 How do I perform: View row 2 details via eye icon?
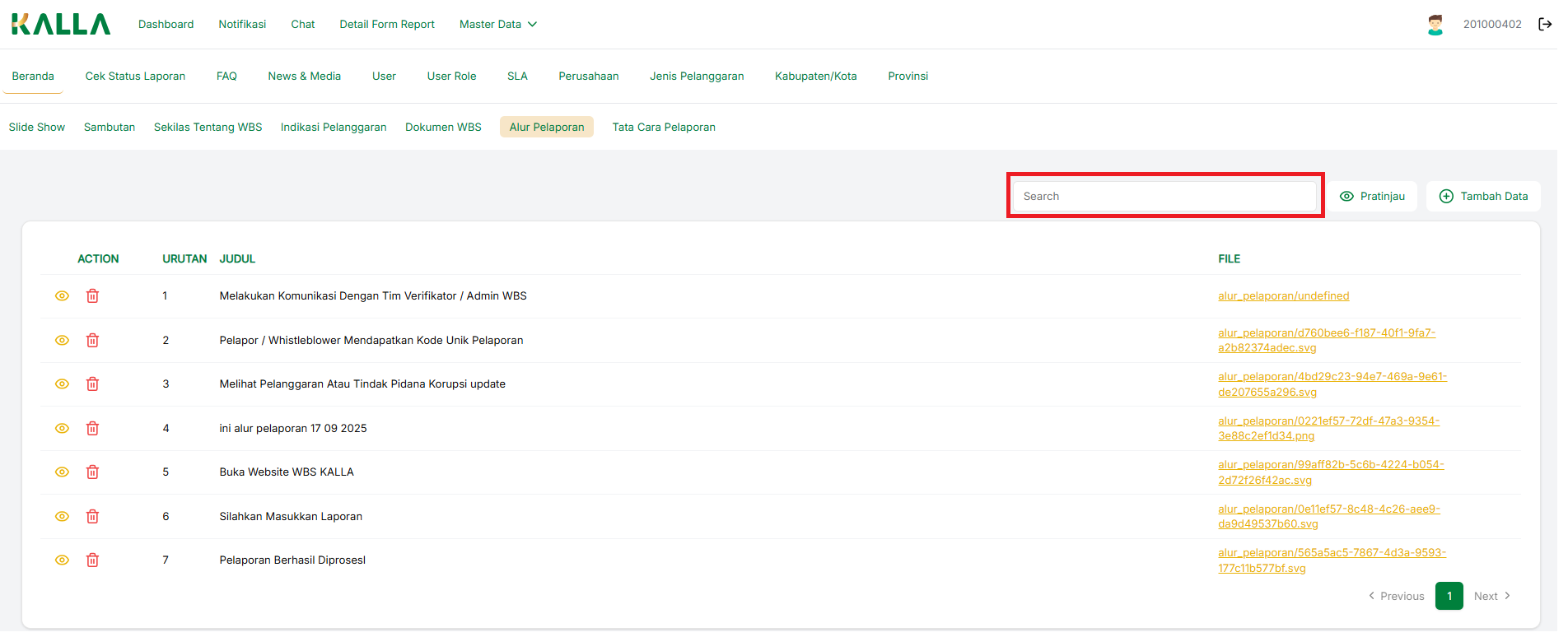pos(62,341)
